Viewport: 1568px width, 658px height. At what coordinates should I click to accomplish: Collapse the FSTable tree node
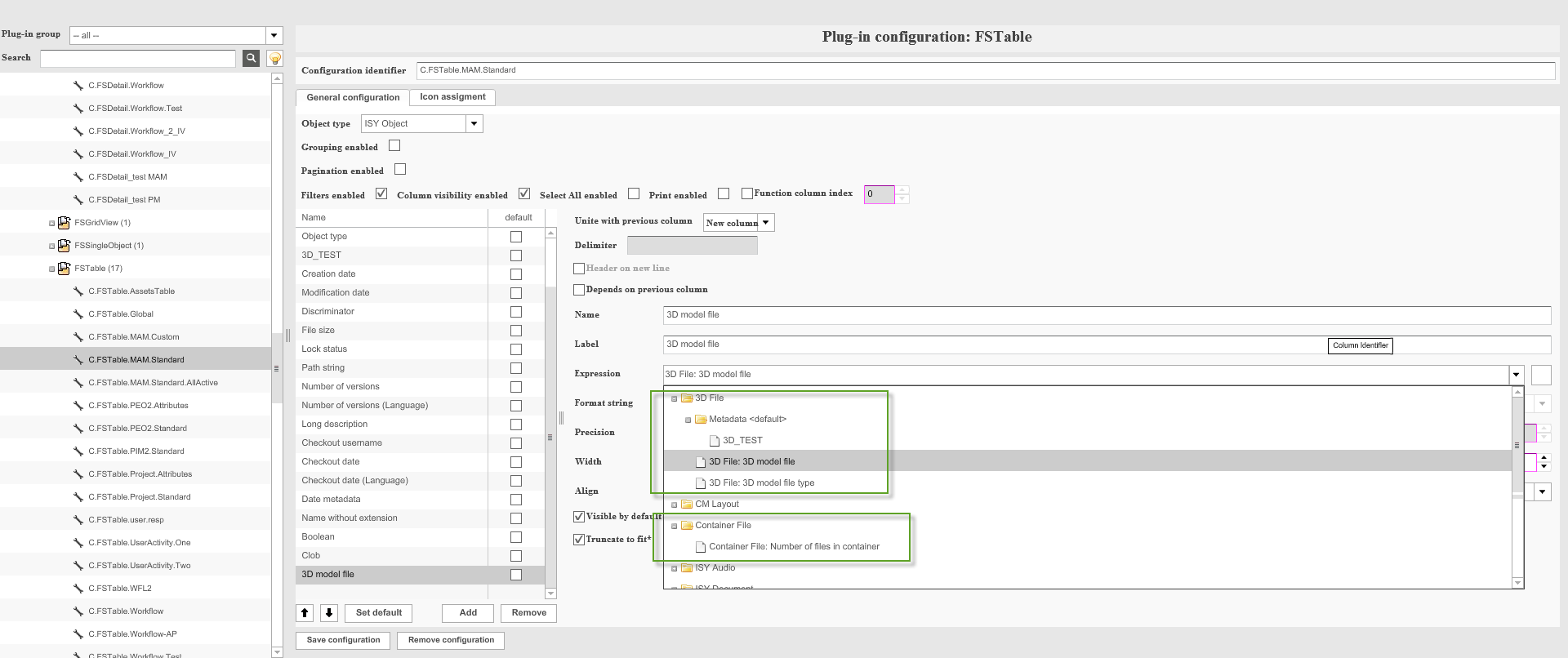click(x=51, y=269)
